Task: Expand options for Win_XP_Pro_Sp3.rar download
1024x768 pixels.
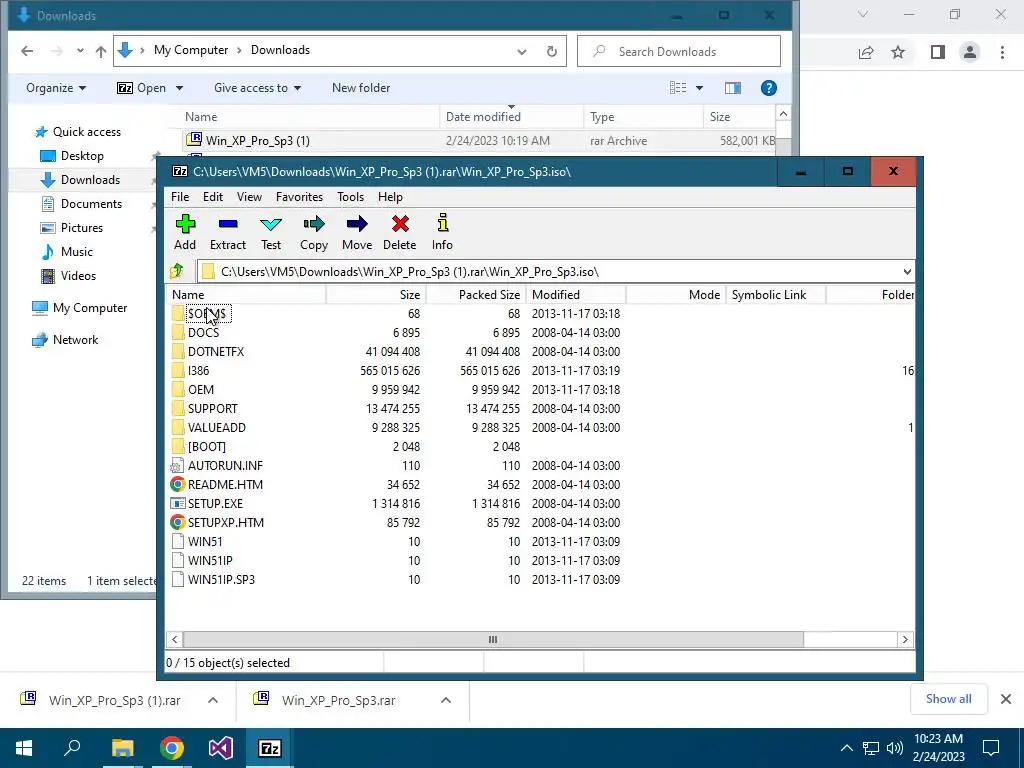Action: [446, 700]
